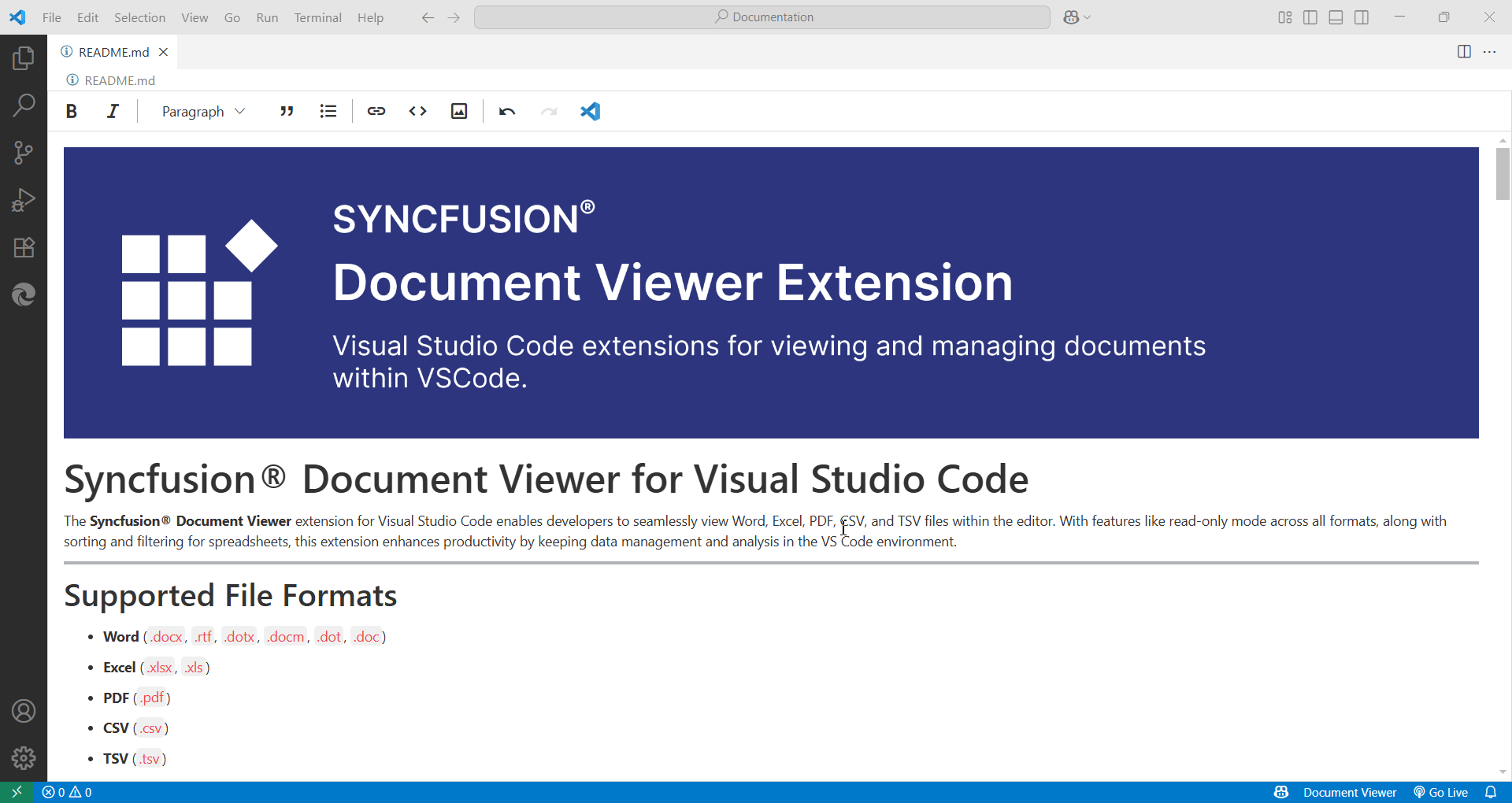Click the vertical scrollbar thumb
The width and height of the screenshot is (1512, 803).
1503,174
